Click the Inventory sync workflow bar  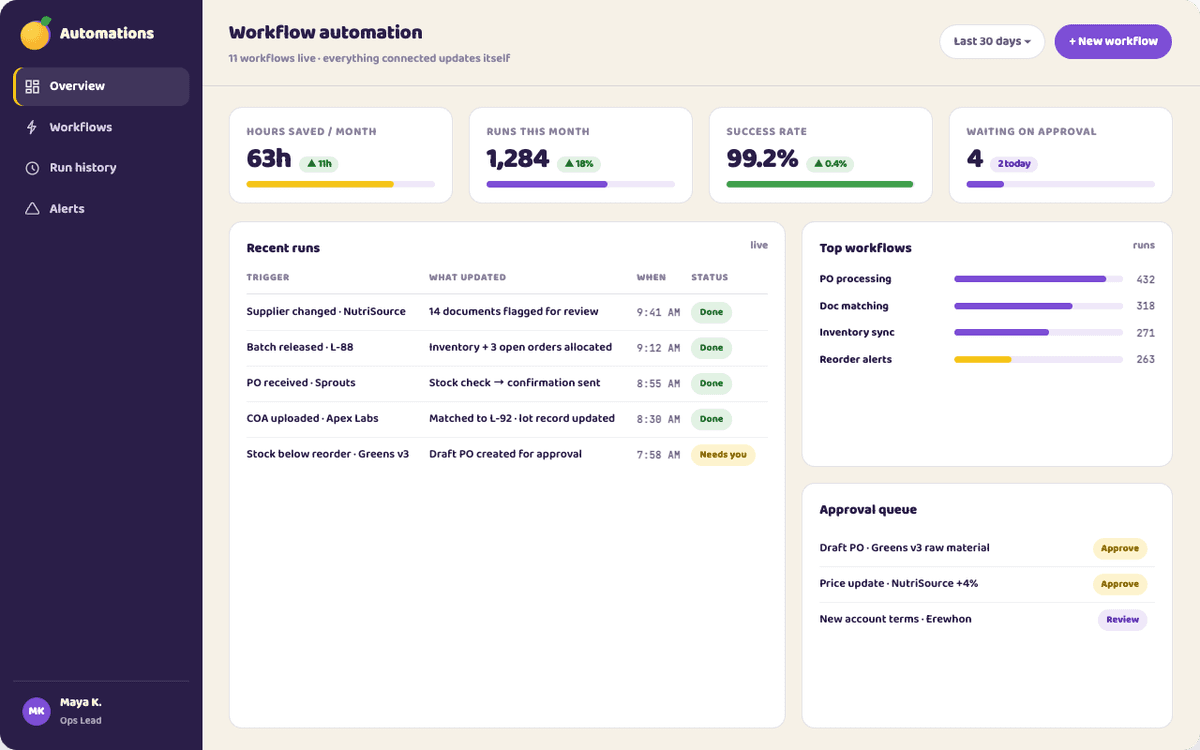click(1039, 333)
